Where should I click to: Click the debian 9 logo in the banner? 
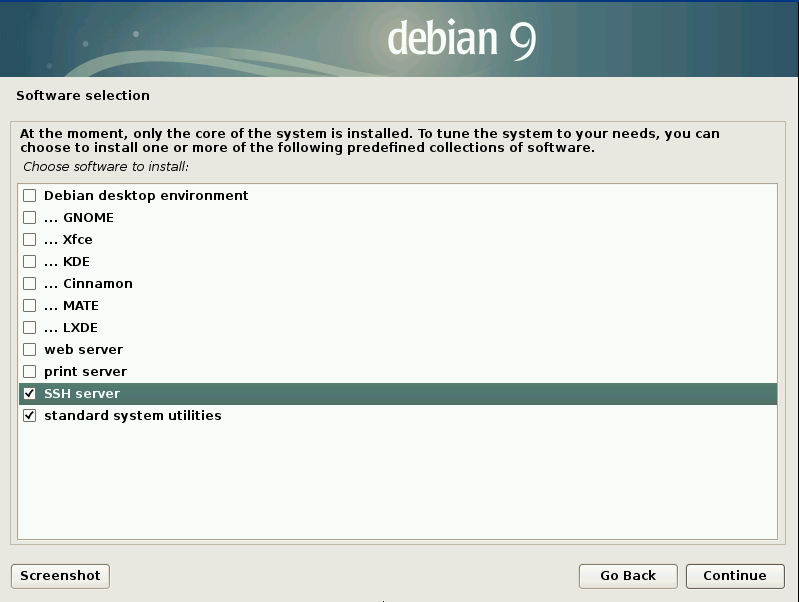click(461, 39)
